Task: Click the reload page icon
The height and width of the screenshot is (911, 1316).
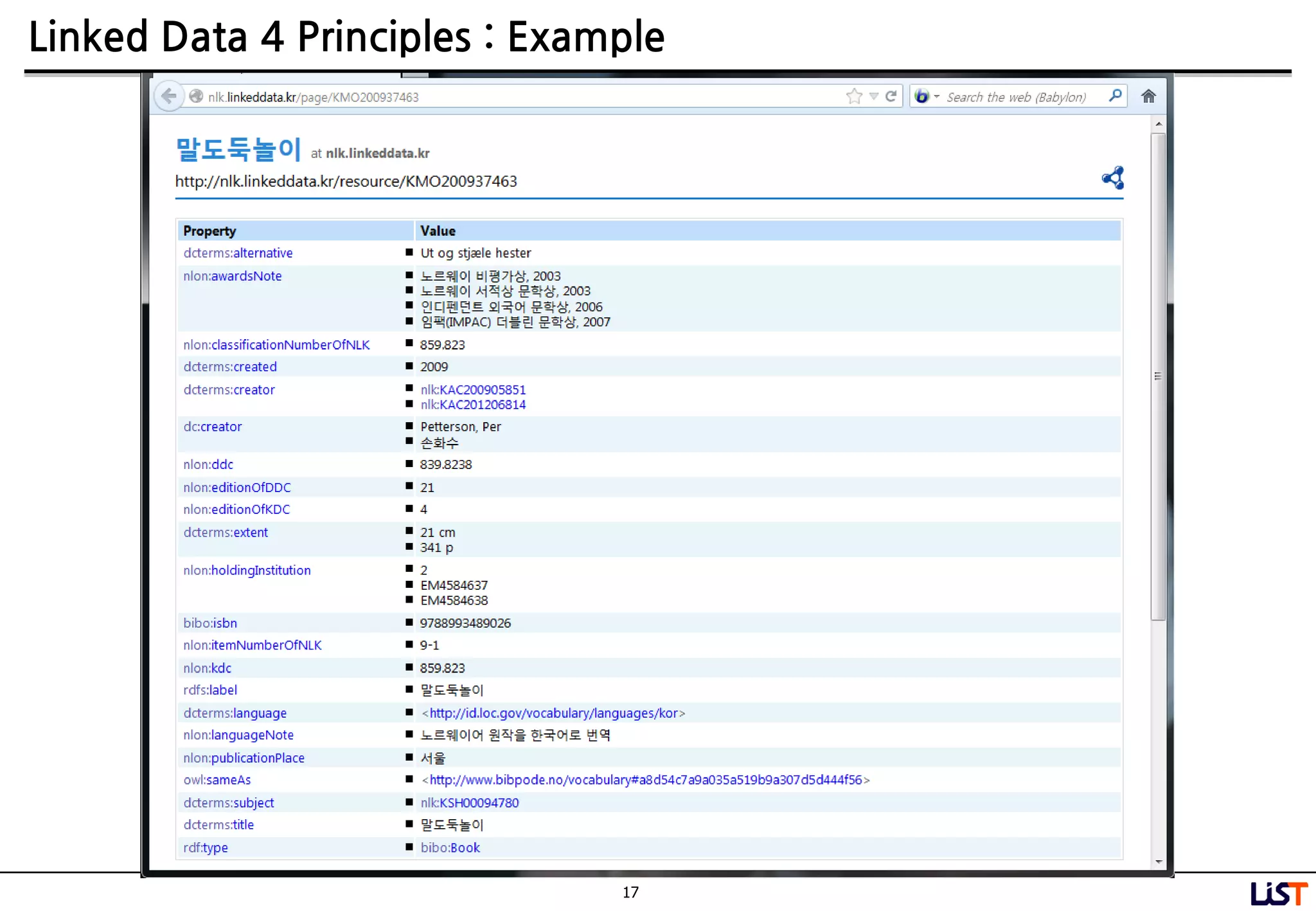Action: pos(891,96)
